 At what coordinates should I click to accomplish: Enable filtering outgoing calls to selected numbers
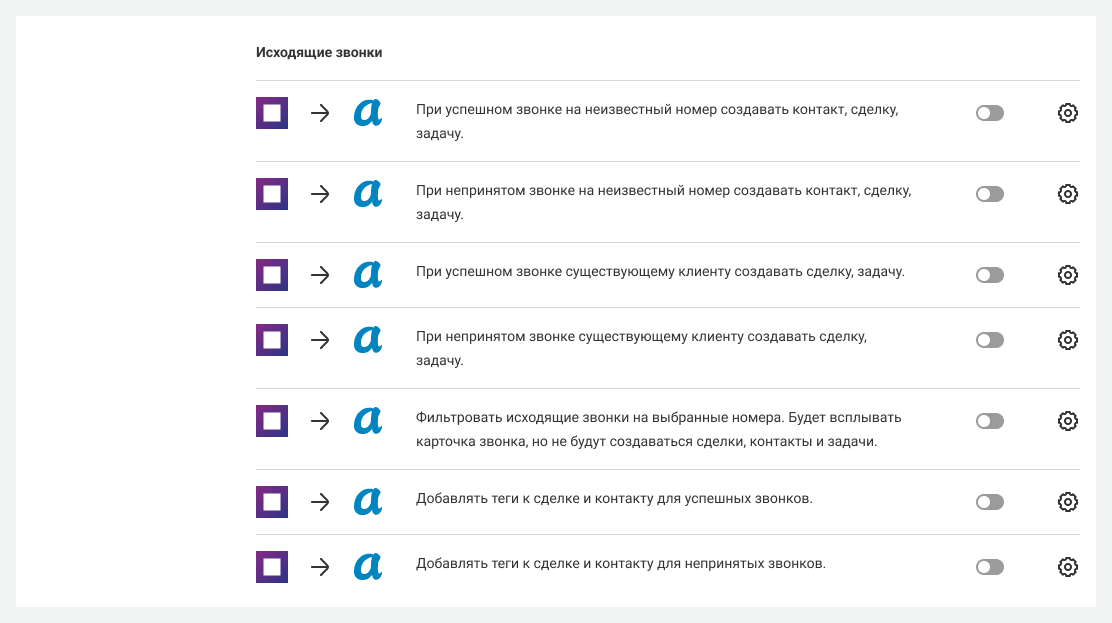(989, 421)
